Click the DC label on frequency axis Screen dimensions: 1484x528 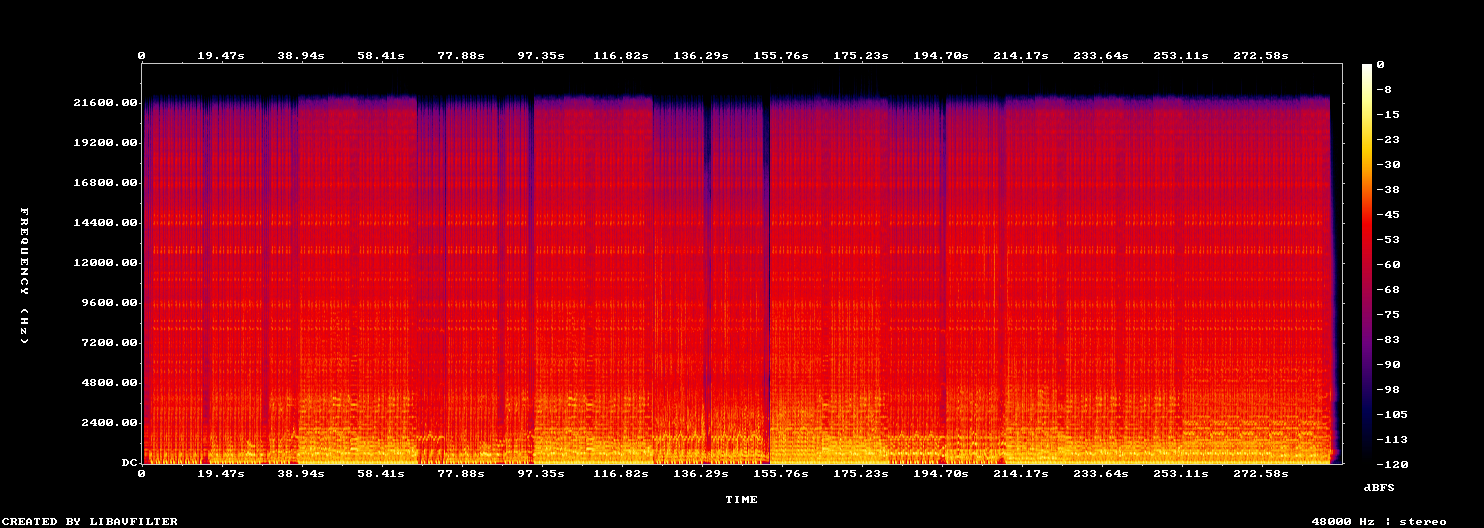(129, 463)
